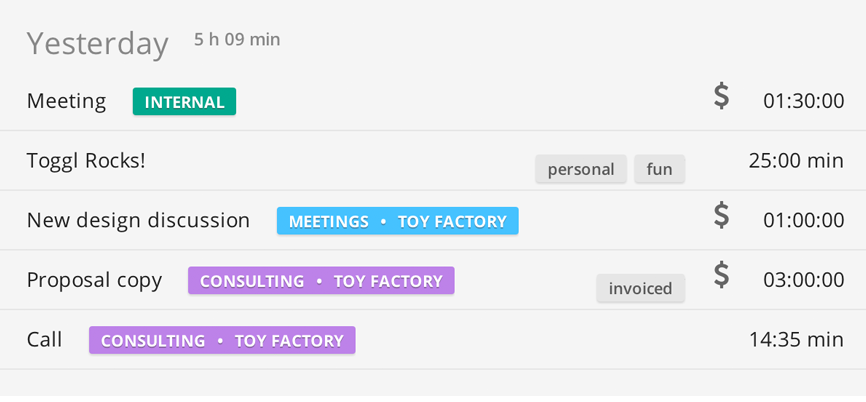Click the Yesterday date header

point(97,43)
